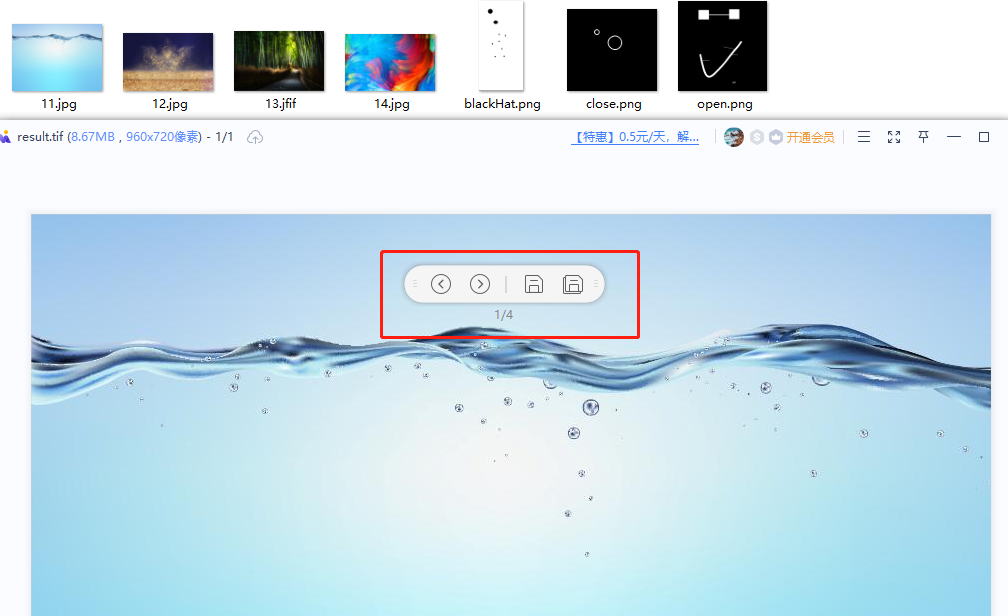Open the 特惠 0.5元/天 promotion link
Viewport: 1008px width, 616px height.
pyautogui.click(x=635, y=136)
